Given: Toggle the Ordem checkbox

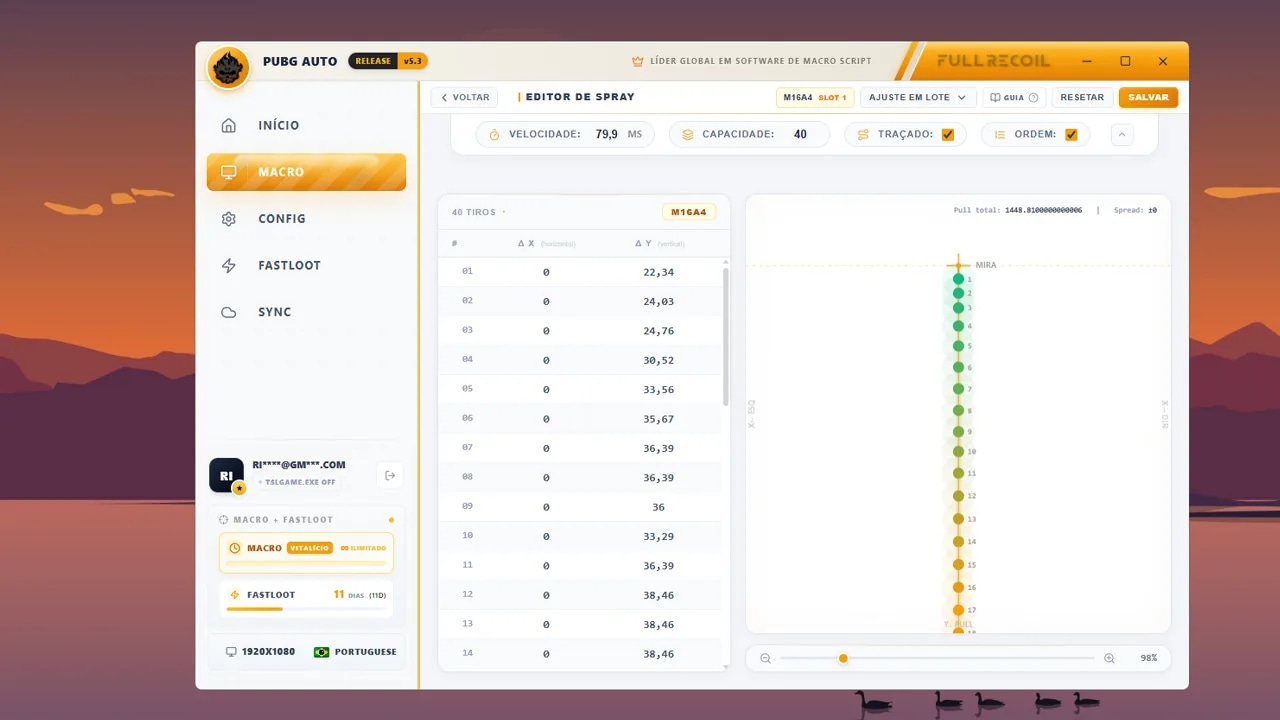Looking at the screenshot, I should click(1071, 134).
